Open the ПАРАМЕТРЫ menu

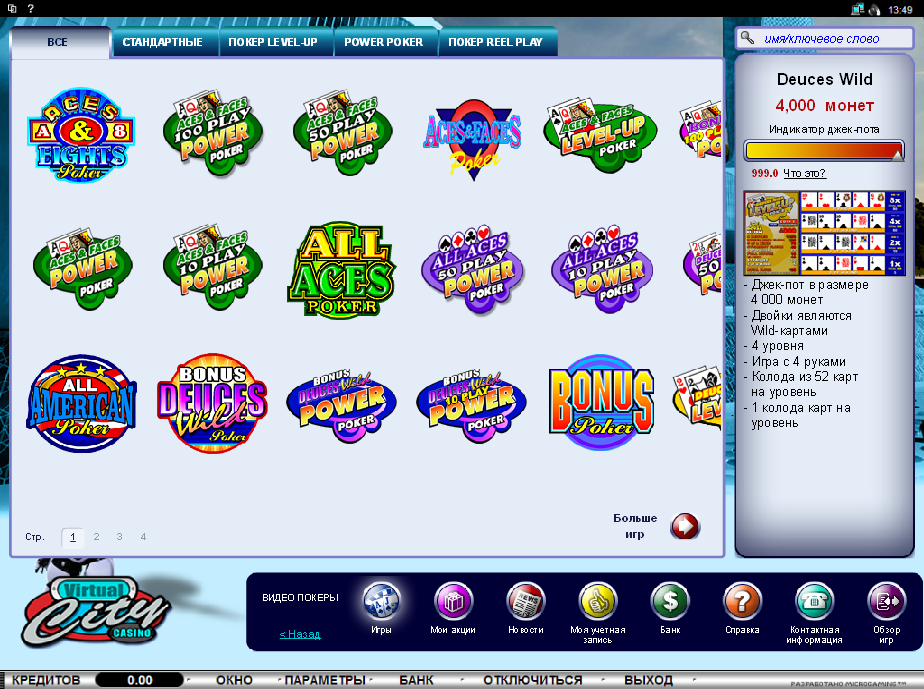coord(325,680)
